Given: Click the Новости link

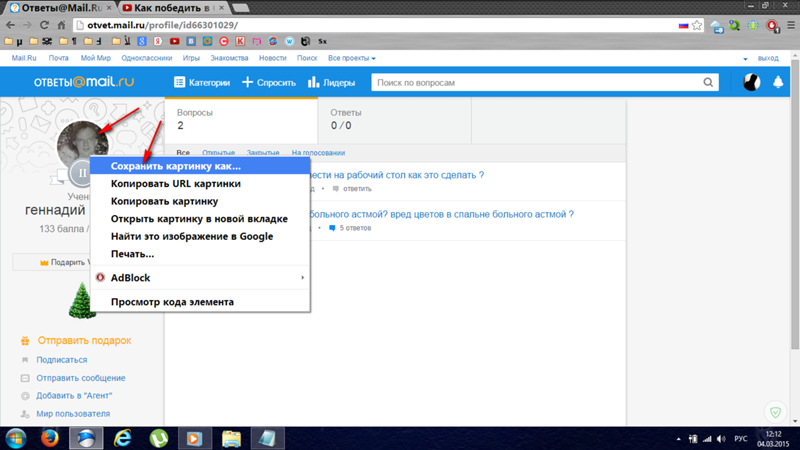Looking at the screenshot, I should point(272,58).
